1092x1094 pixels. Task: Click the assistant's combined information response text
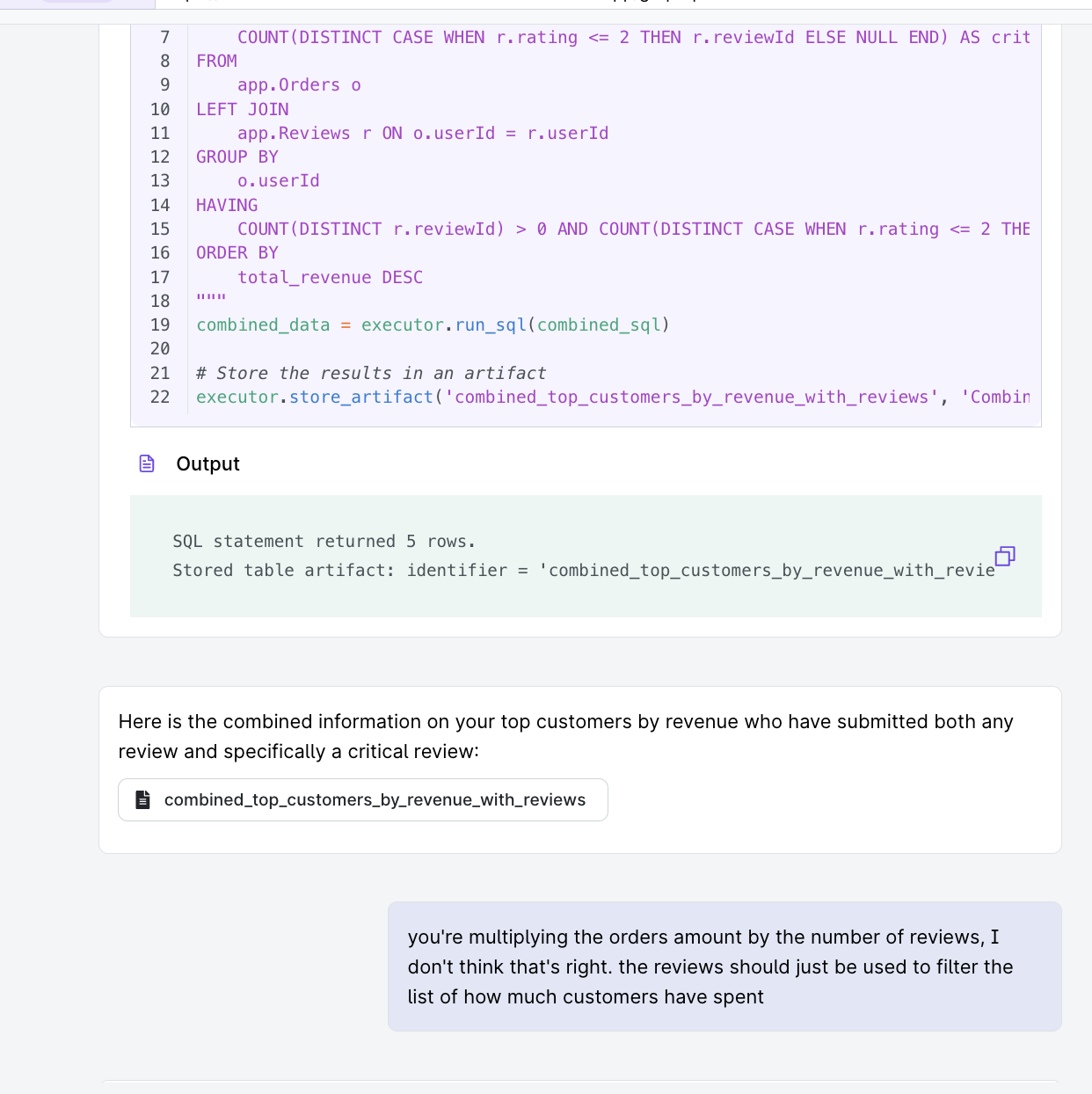pos(565,736)
